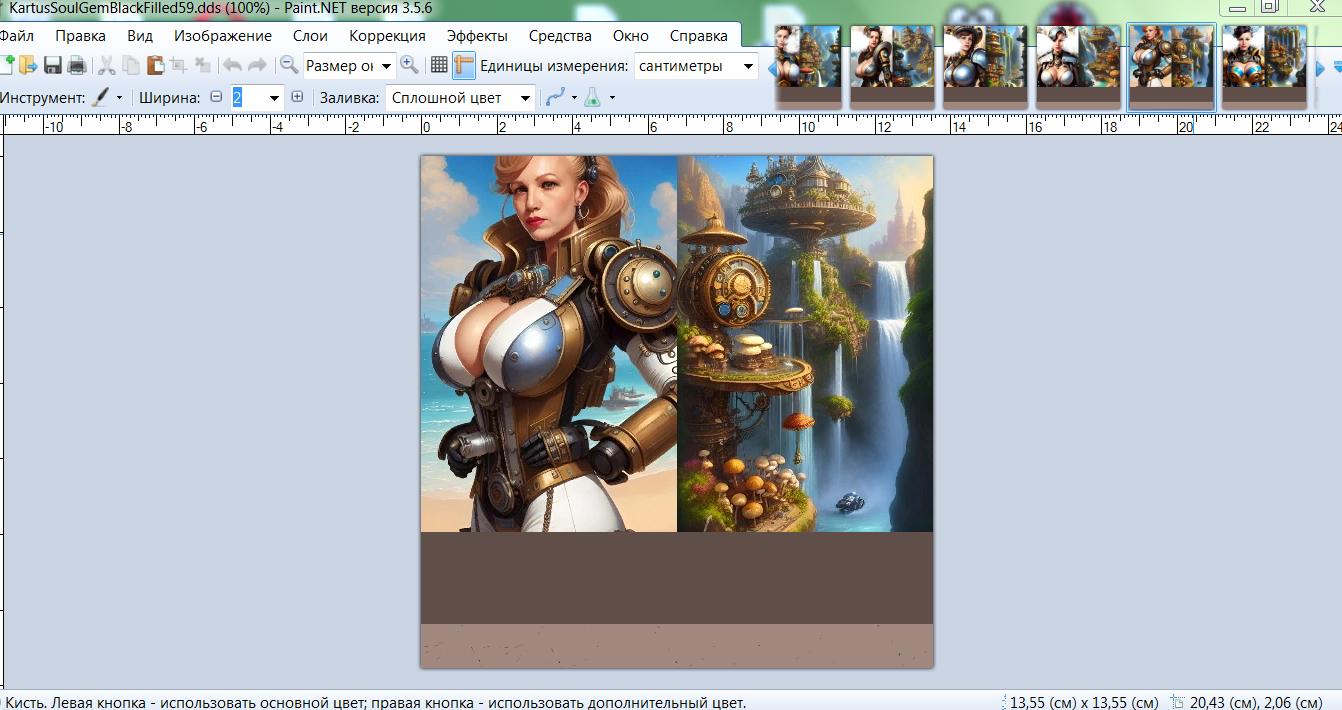The image size is (1342, 710).
Task: Click the Paste clipboard icon
Action: click(155, 66)
